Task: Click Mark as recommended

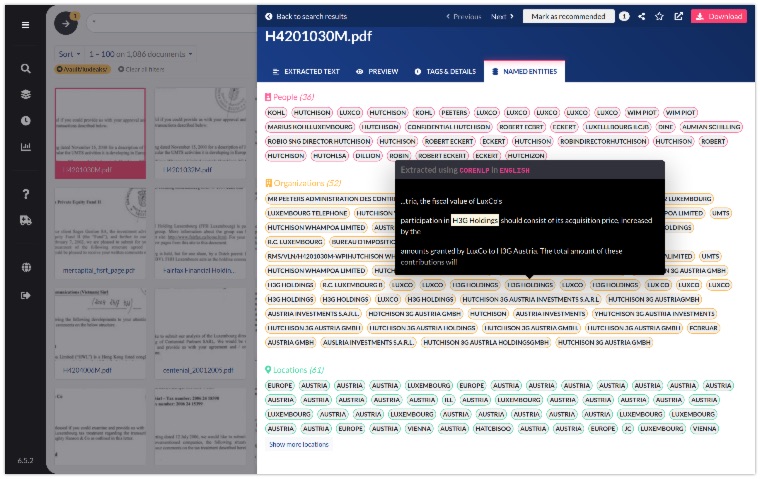Action: click(569, 16)
